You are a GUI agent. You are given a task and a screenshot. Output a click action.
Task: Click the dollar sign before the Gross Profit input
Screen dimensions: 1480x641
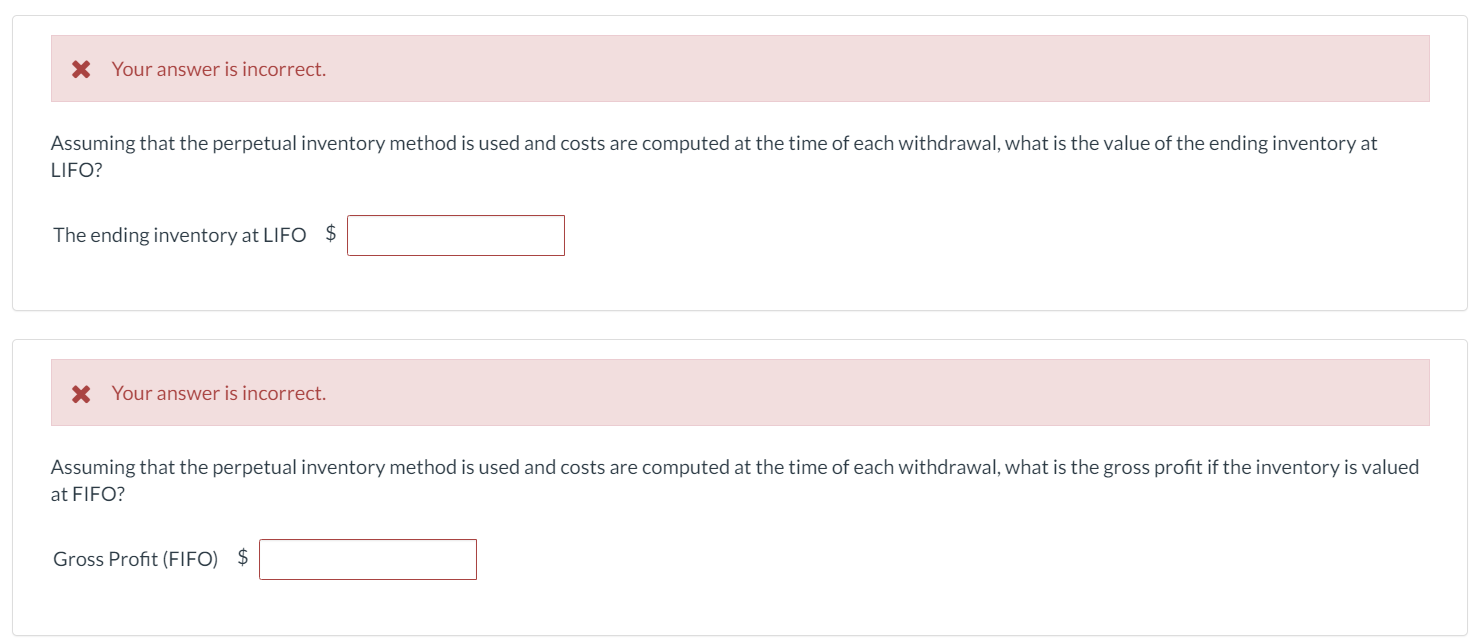(x=243, y=558)
